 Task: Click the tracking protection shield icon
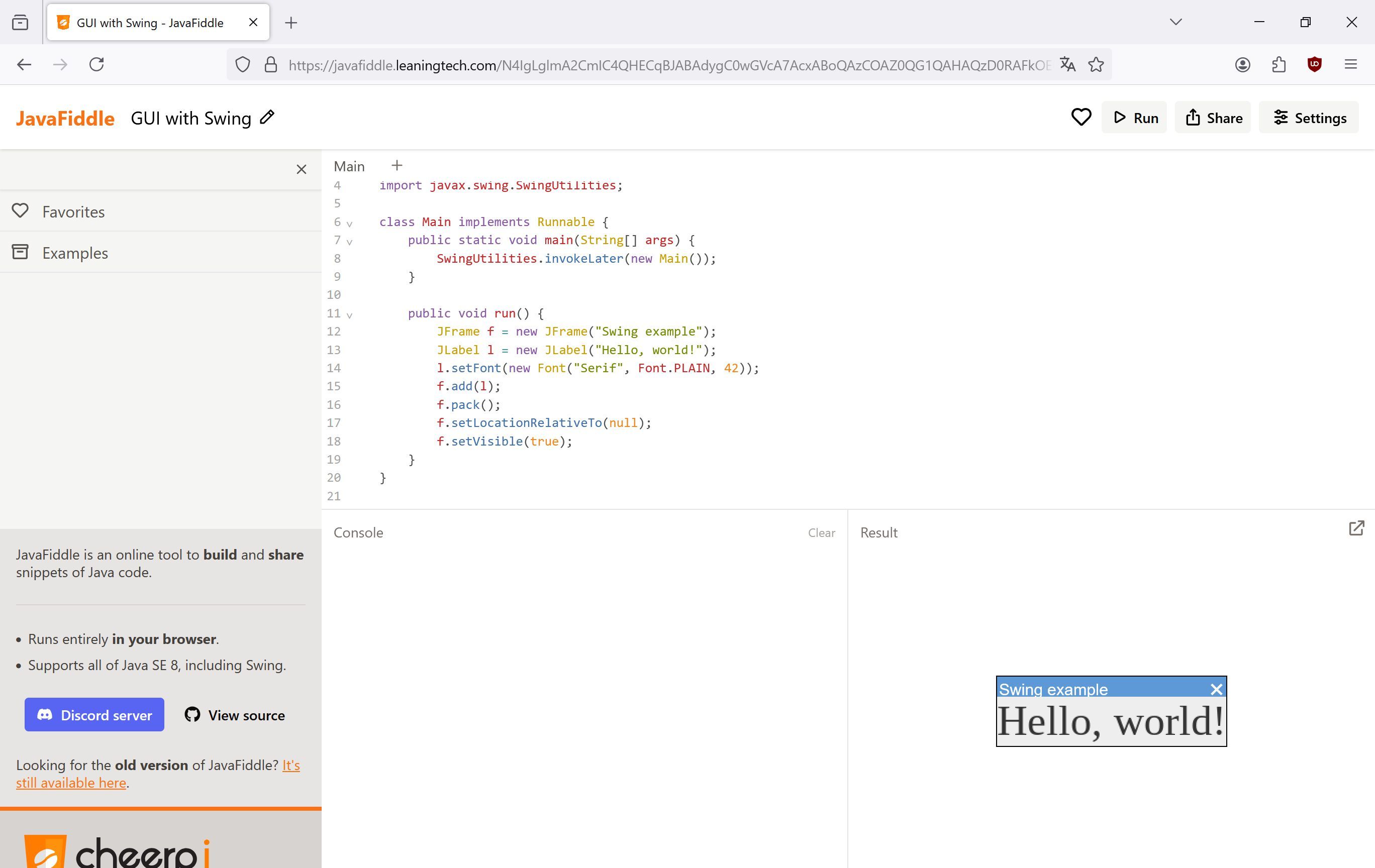(x=243, y=64)
